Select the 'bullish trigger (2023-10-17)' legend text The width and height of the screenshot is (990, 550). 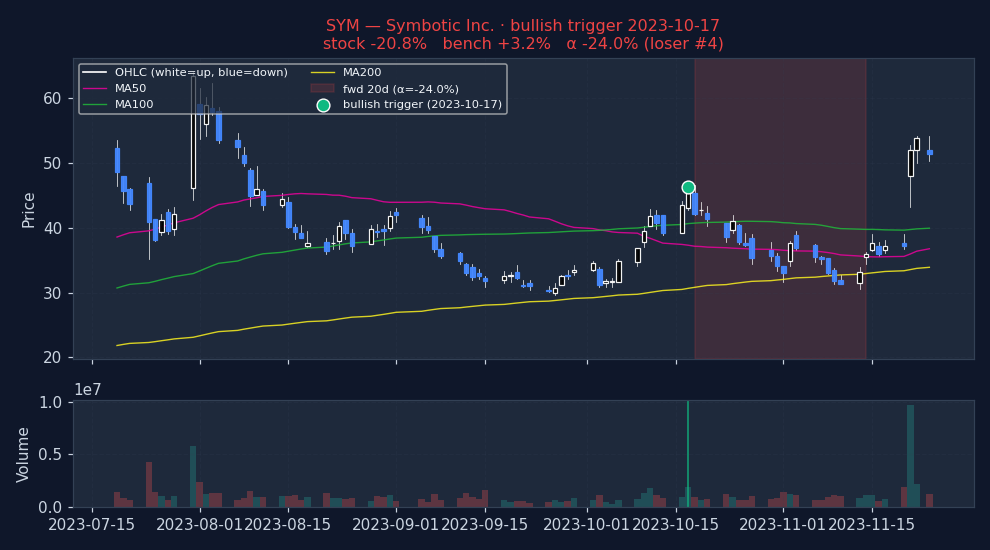pyautogui.click(x=422, y=105)
